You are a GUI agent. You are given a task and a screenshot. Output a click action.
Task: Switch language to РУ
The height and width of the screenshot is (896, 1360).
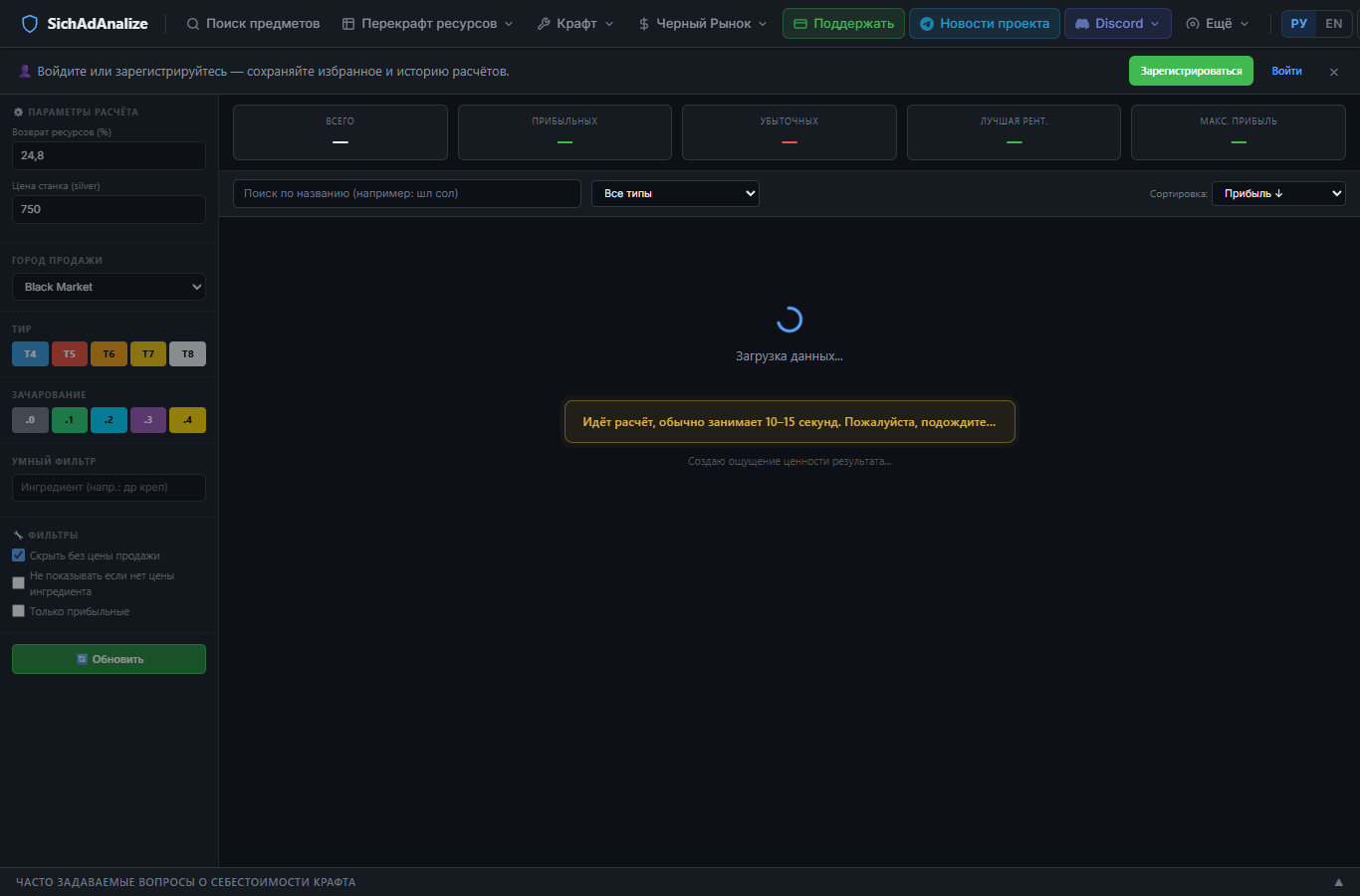tap(1299, 24)
